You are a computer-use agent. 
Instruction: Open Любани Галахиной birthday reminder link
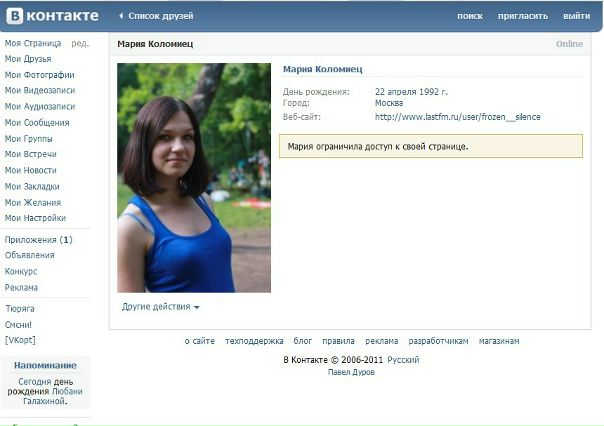point(53,396)
